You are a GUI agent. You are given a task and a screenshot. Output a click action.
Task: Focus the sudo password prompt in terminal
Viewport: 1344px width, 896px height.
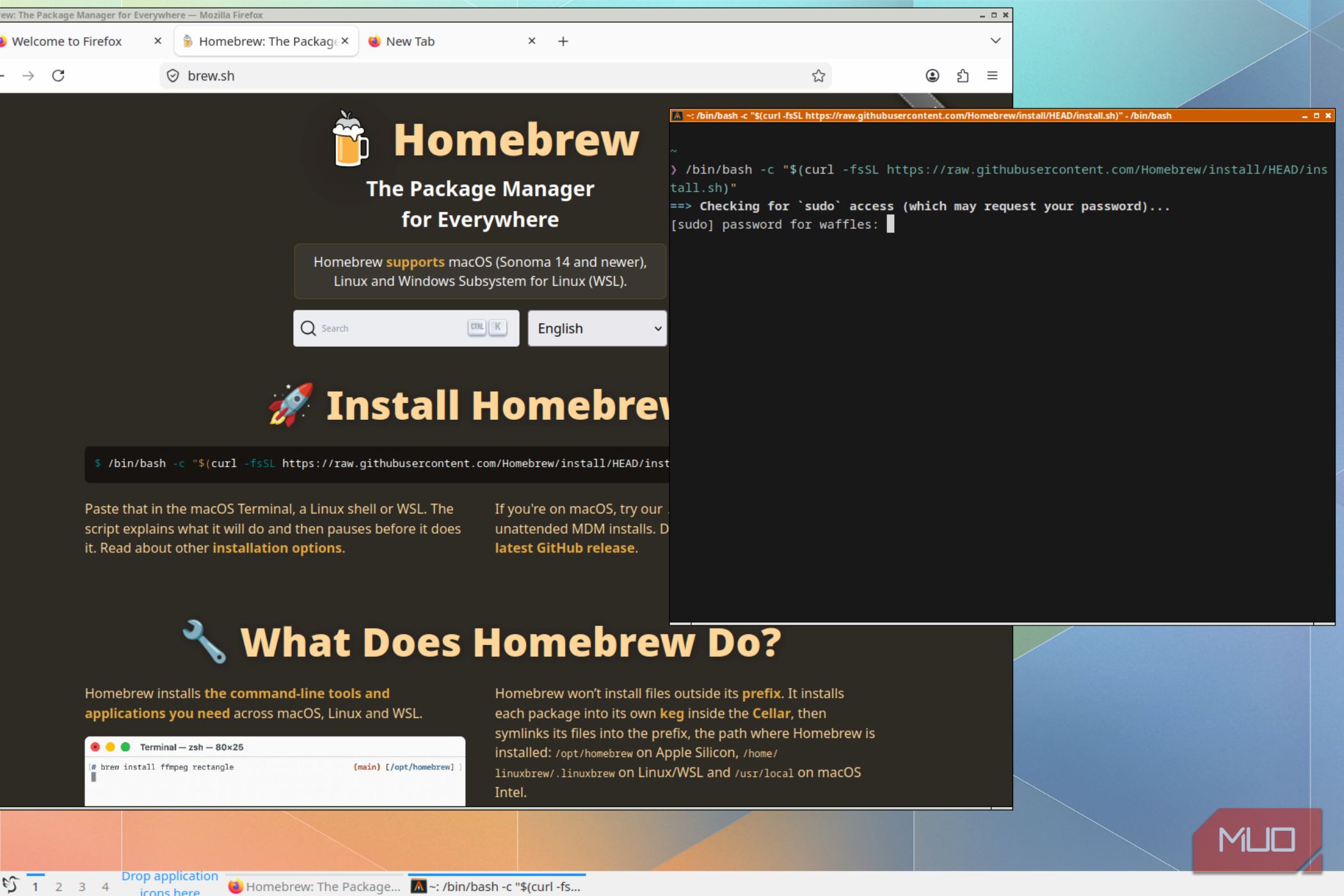[x=890, y=224]
